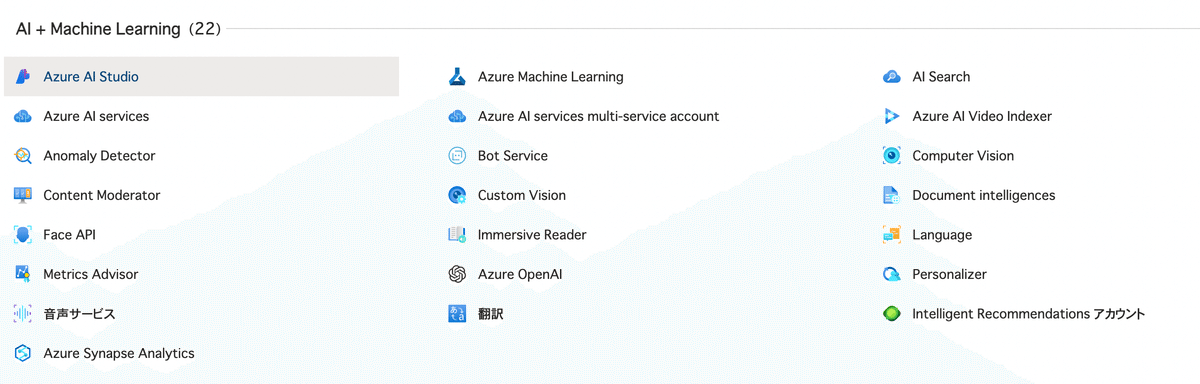Click the Azure AI Studio icon
The width and height of the screenshot is (1200, 384).
(23, 77)
